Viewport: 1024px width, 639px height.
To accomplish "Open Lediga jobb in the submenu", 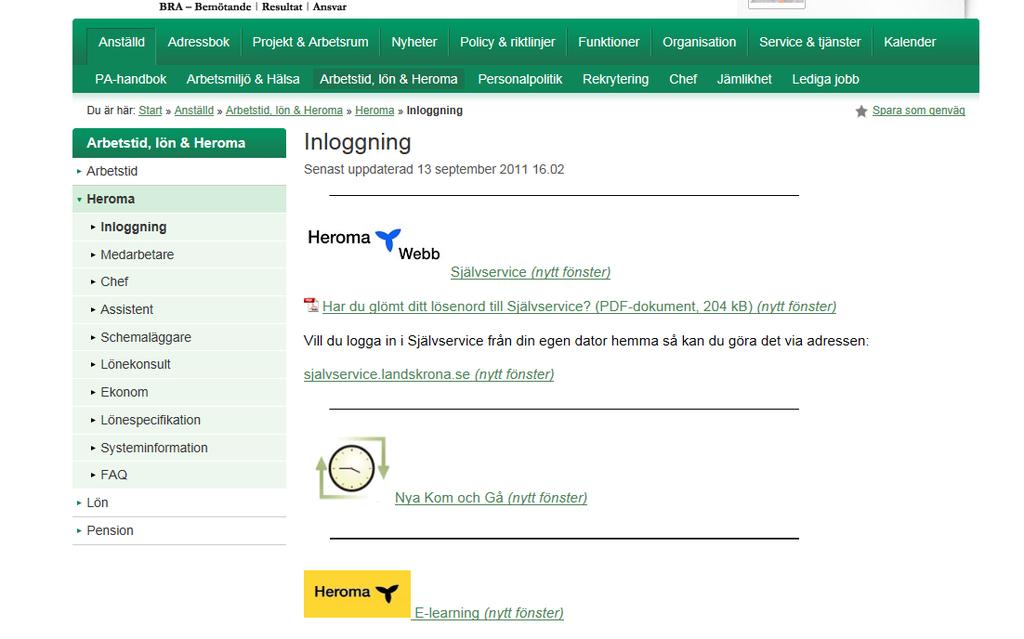I will coord(825,79).
